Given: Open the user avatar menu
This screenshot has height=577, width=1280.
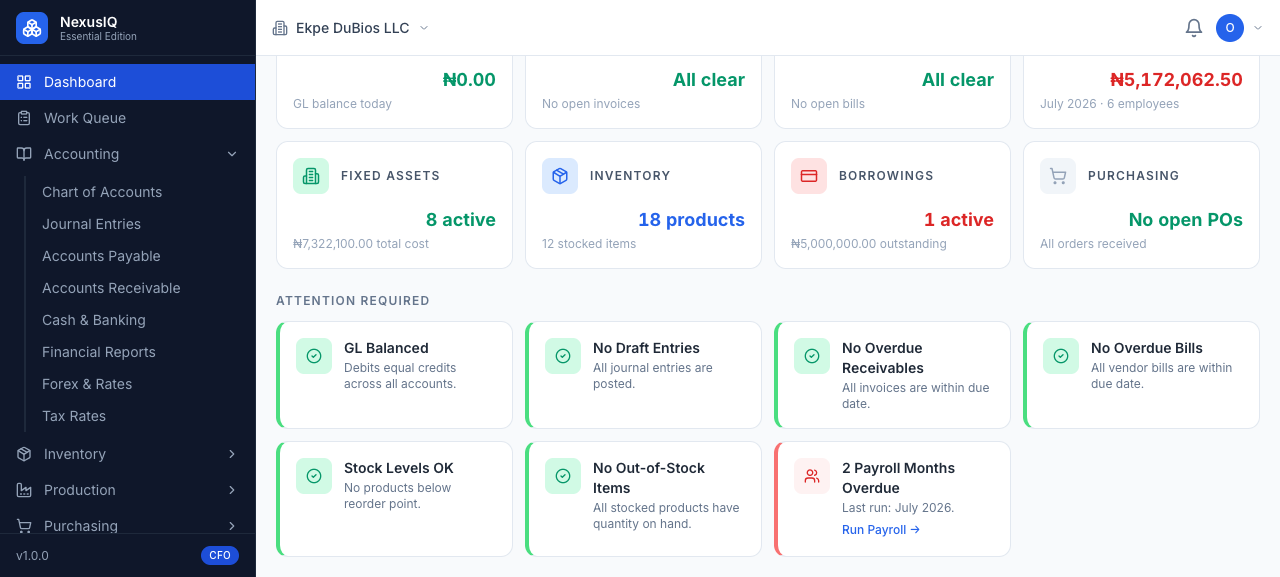Looking at the screenshot, I should tap(1230, 28).
